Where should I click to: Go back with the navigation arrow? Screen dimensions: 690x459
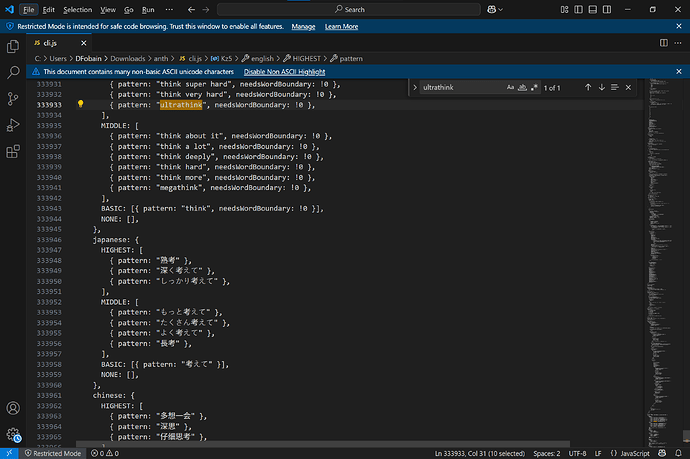tap(191, 9)
